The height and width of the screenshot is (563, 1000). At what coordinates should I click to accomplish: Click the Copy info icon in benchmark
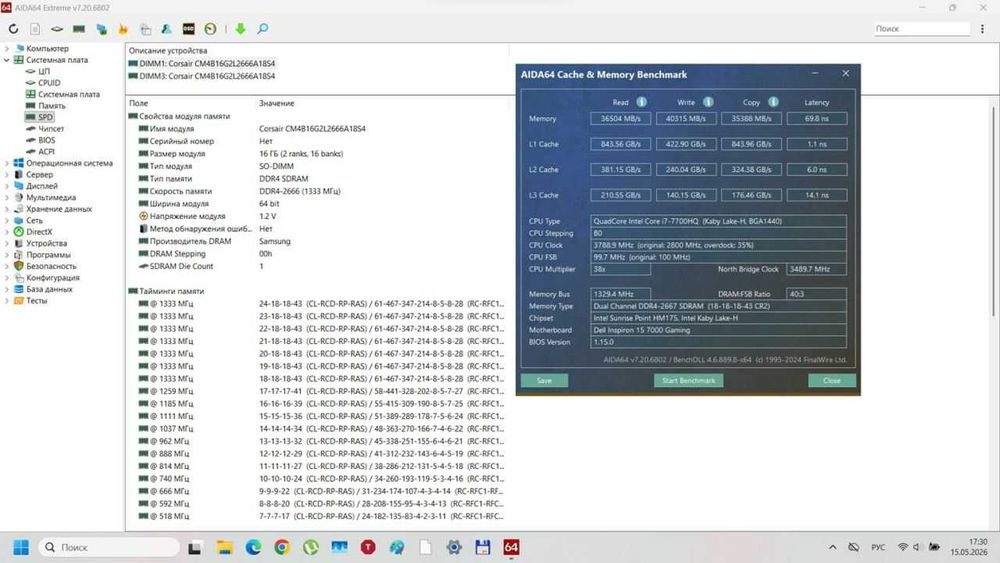point(773,102)
